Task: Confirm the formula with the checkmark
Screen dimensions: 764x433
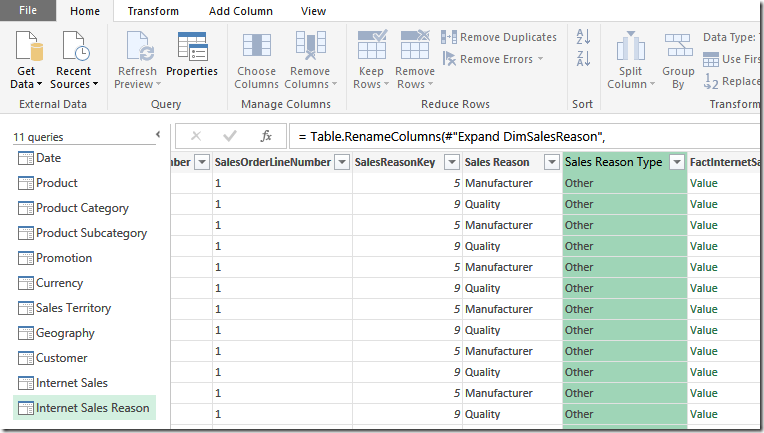Action: [229, 136]
